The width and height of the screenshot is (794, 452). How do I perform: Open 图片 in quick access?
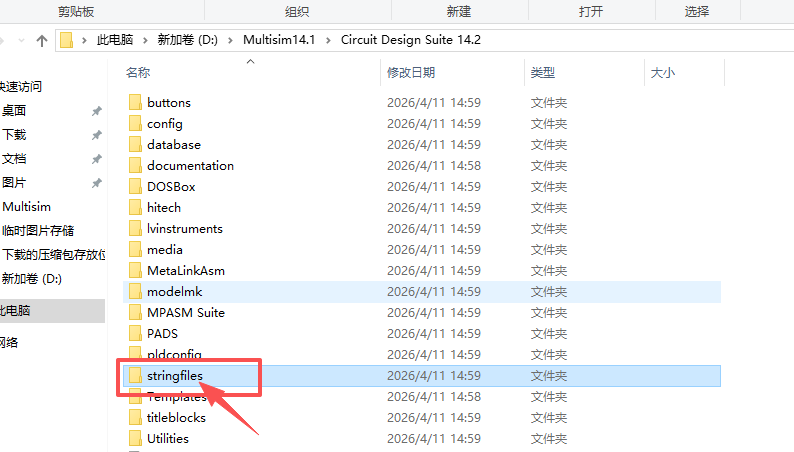coord(14,183)
